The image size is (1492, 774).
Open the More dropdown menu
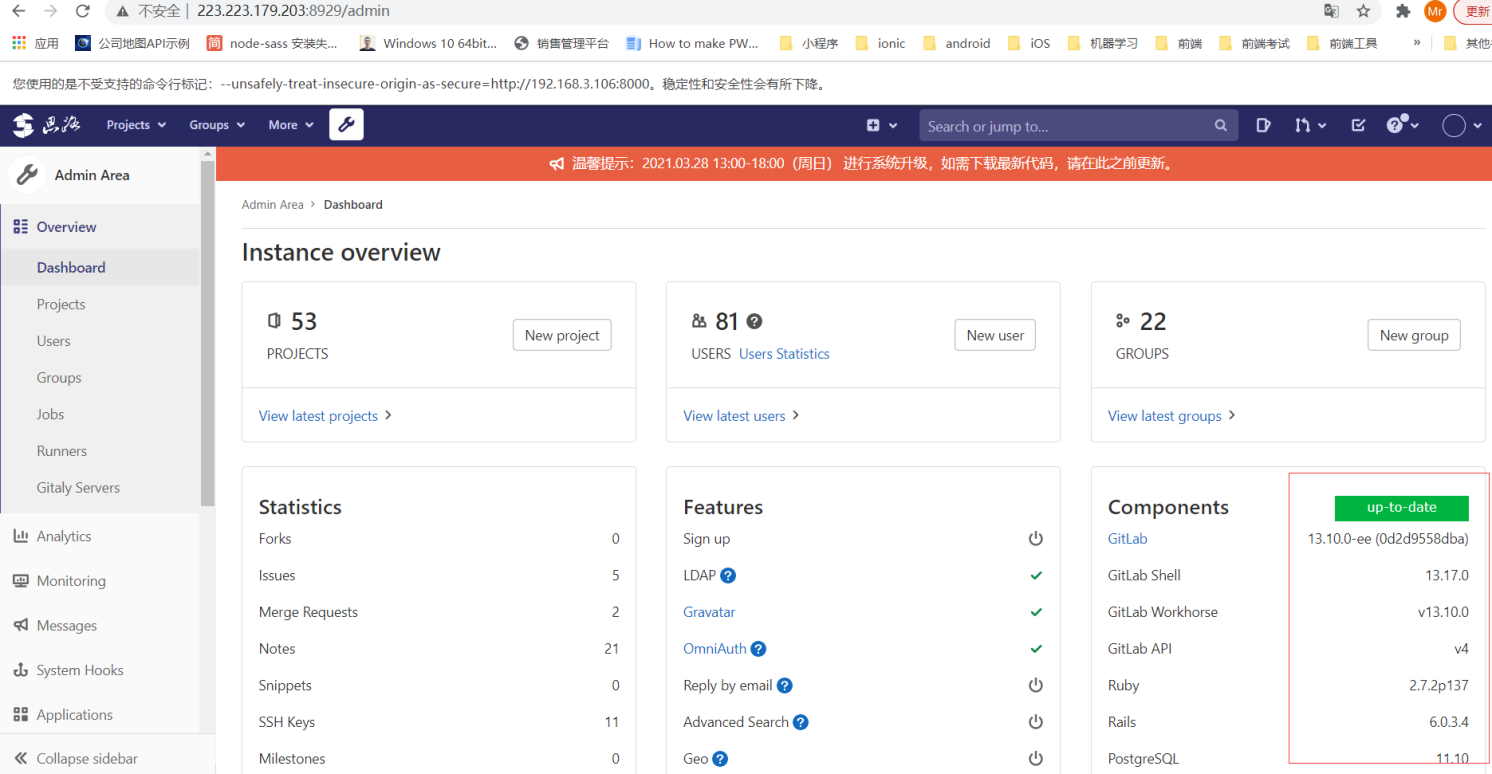coord(290,125)
